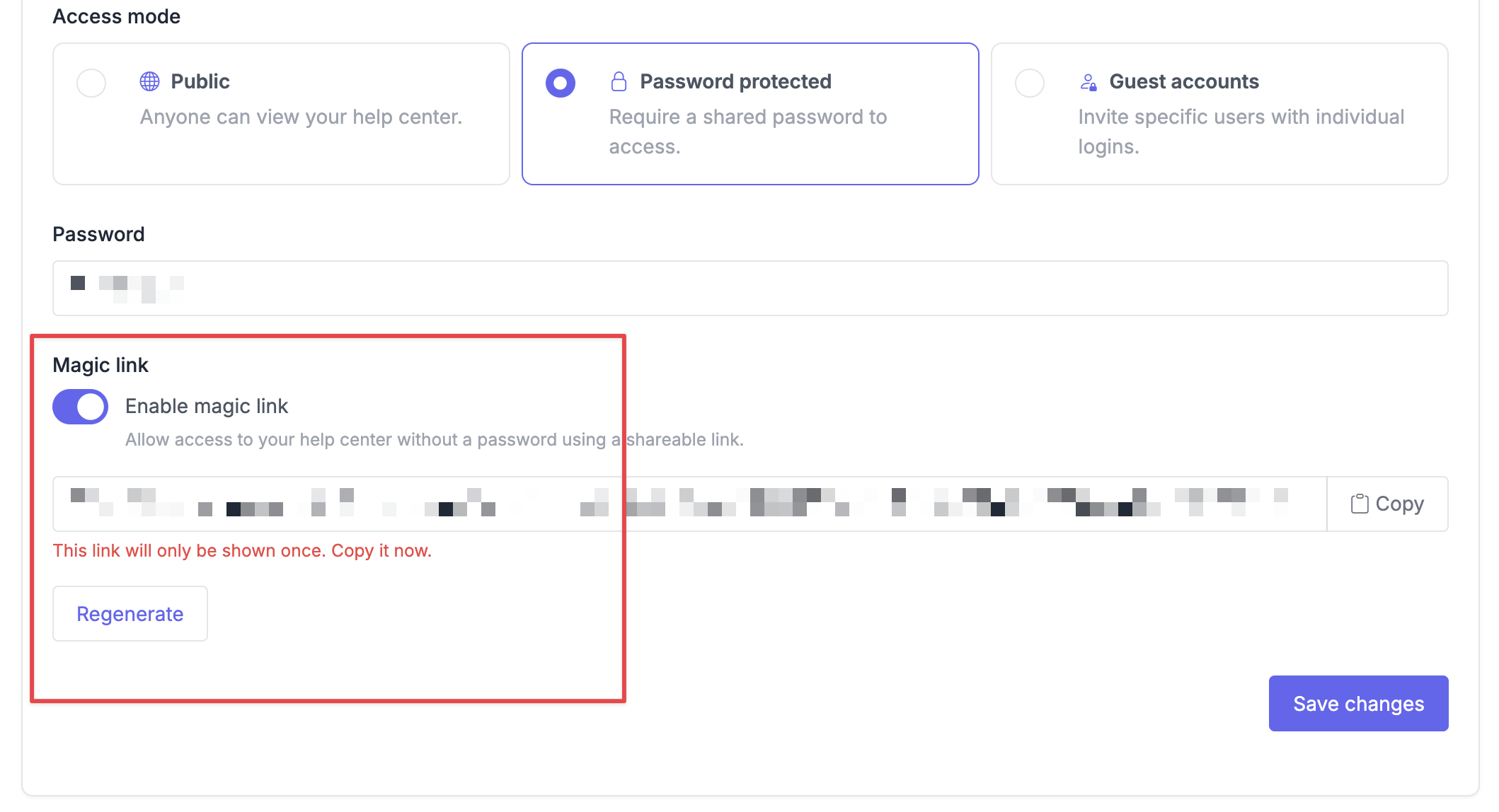Click the Regenerate button

tap(130, 614)
